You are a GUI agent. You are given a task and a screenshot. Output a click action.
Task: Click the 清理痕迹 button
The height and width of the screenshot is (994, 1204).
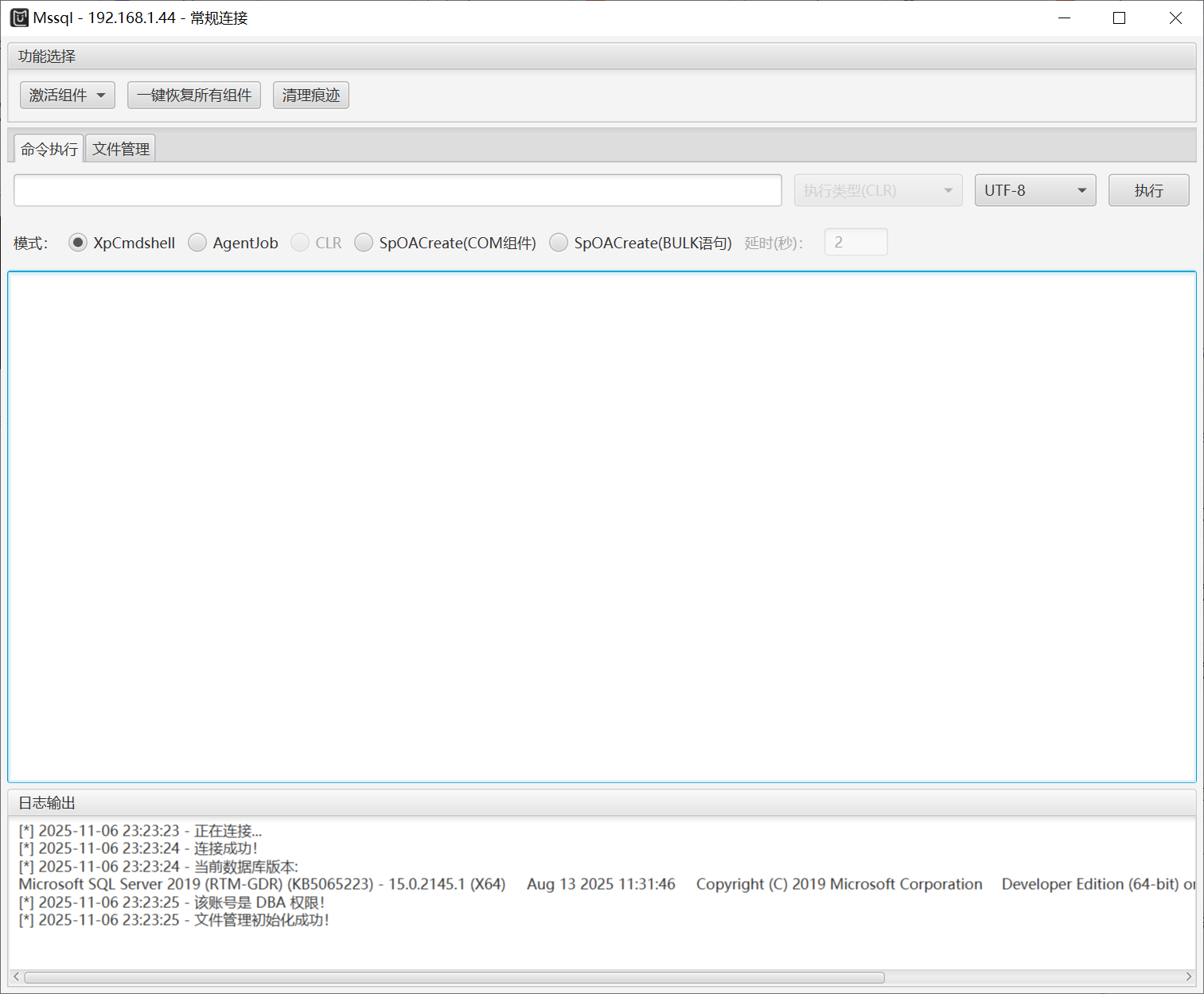(311, 96)
